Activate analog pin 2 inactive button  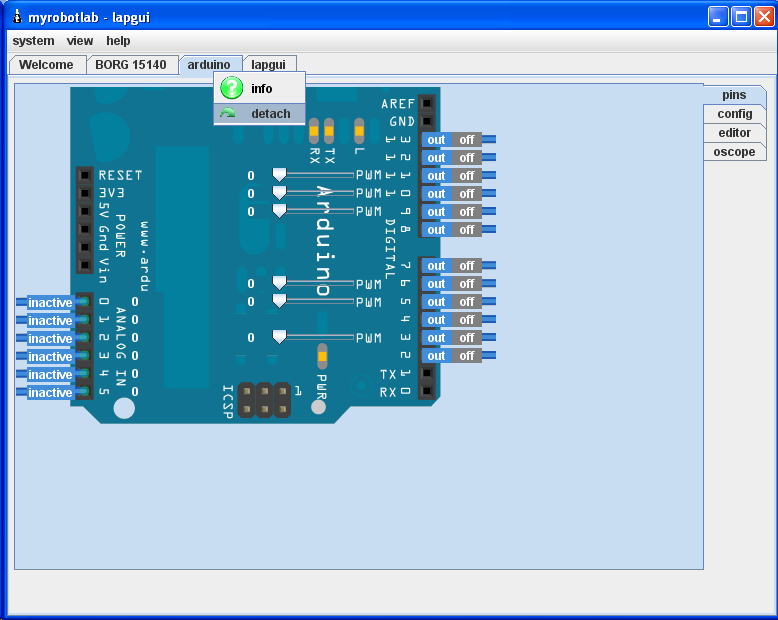pos(50,338)
